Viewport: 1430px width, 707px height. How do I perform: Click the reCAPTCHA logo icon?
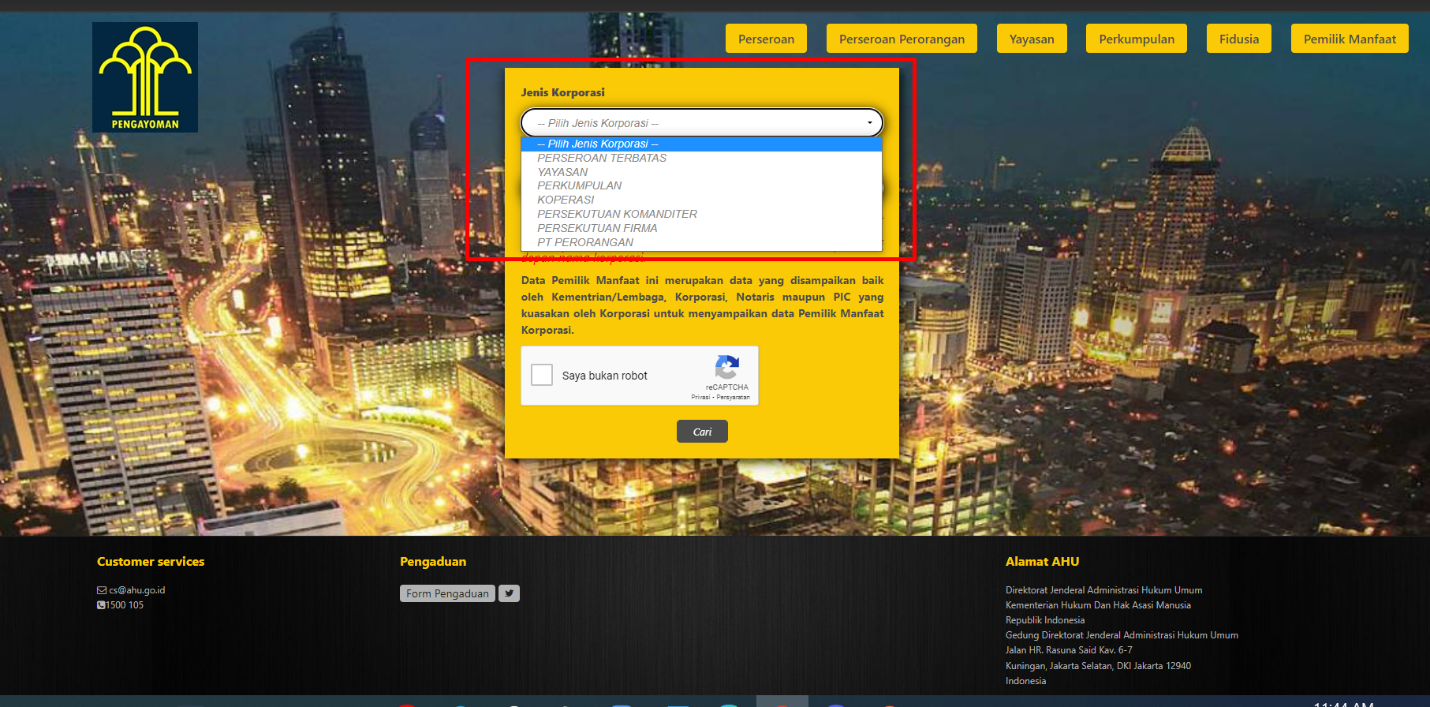coord(727,367)
